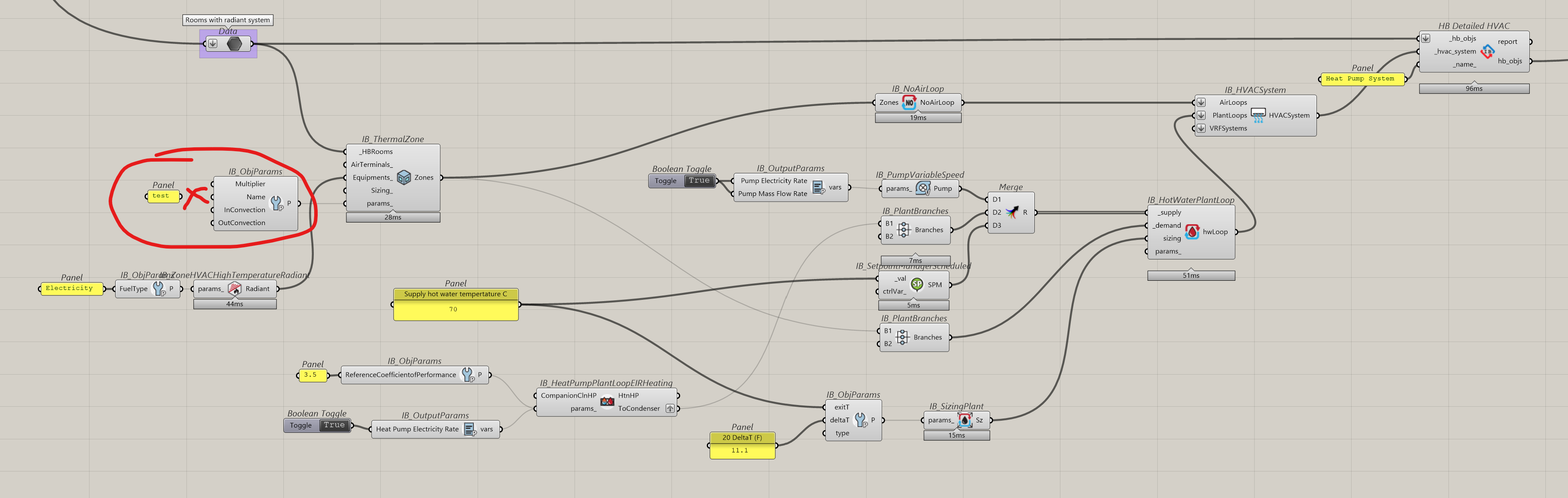Select the Heat Pump System panel
Screen dimensions: 1568x498
point(1362,79)
